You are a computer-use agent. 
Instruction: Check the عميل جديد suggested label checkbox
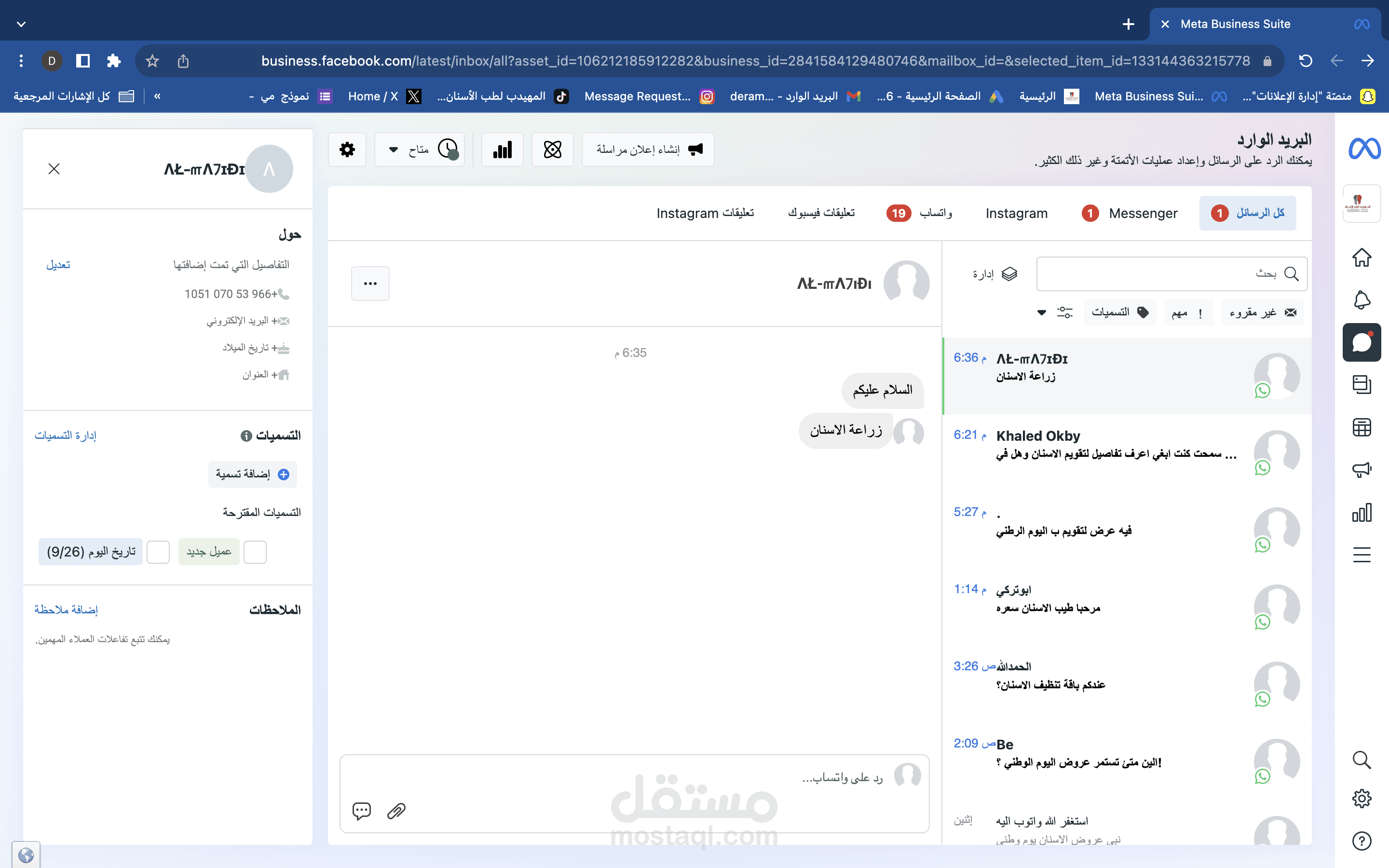(x=255, y=552)
